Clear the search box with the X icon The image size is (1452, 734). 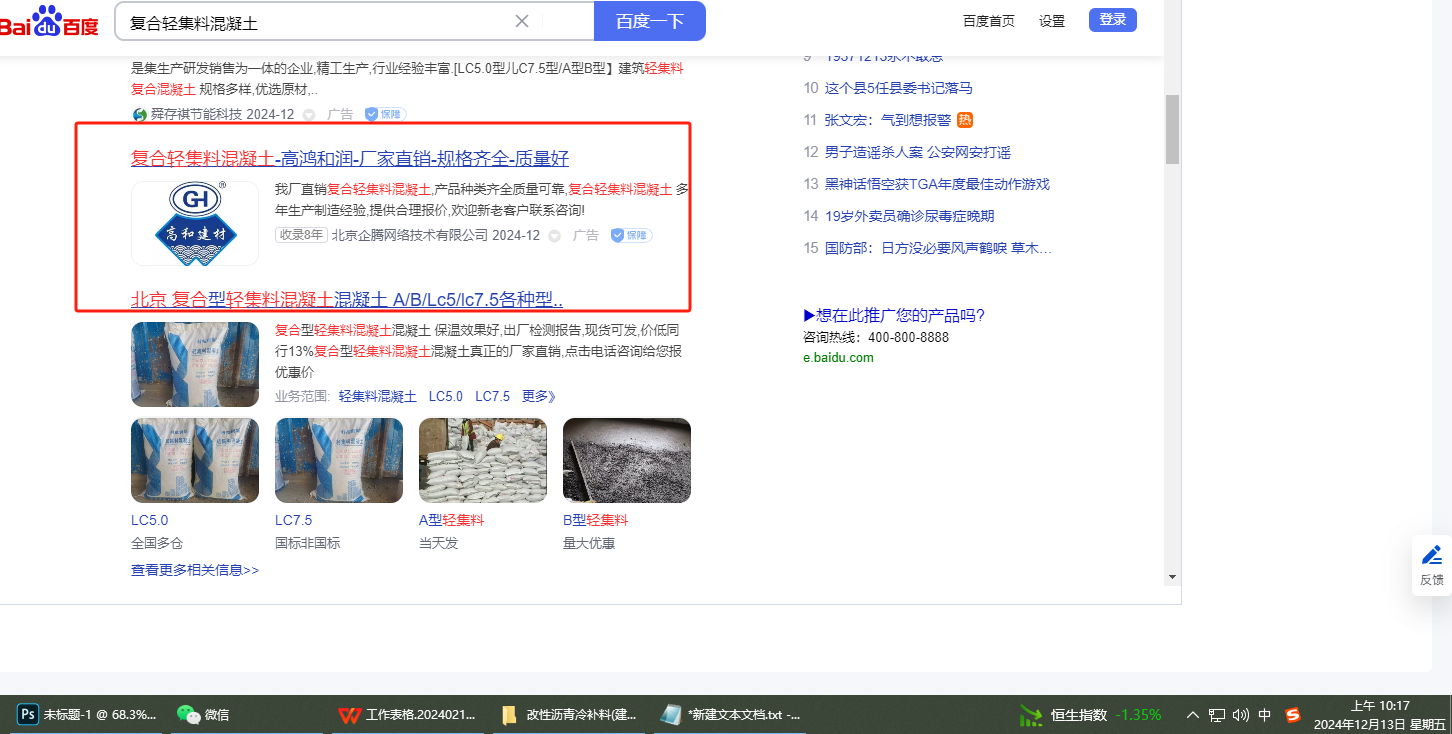pos(522,21)
